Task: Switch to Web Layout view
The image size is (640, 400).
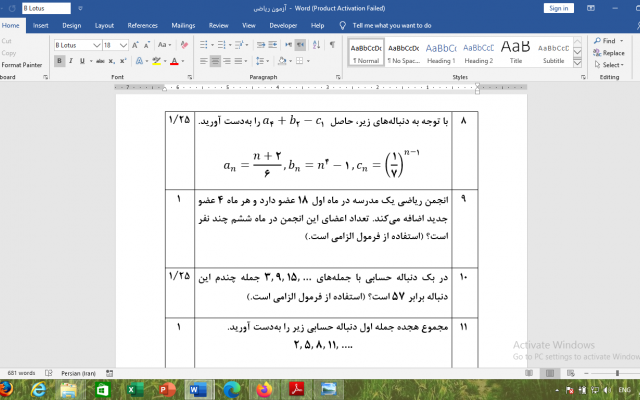Action: click(571, 373)
